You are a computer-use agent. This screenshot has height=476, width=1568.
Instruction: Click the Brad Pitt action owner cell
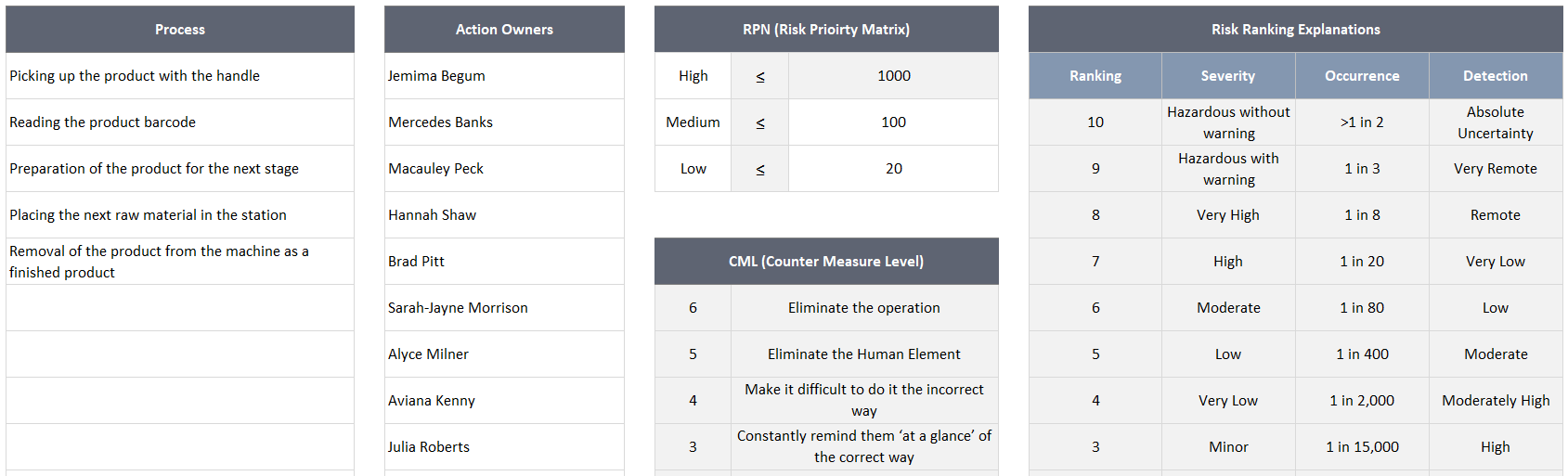pos(504,262)
